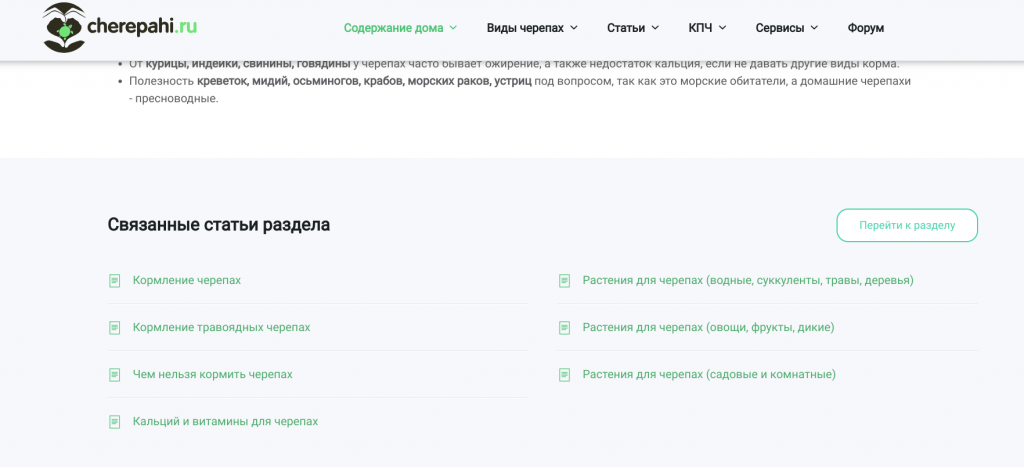Open the Кормление черепах article link
This screenshot has height=467, width=1024.
187,280
